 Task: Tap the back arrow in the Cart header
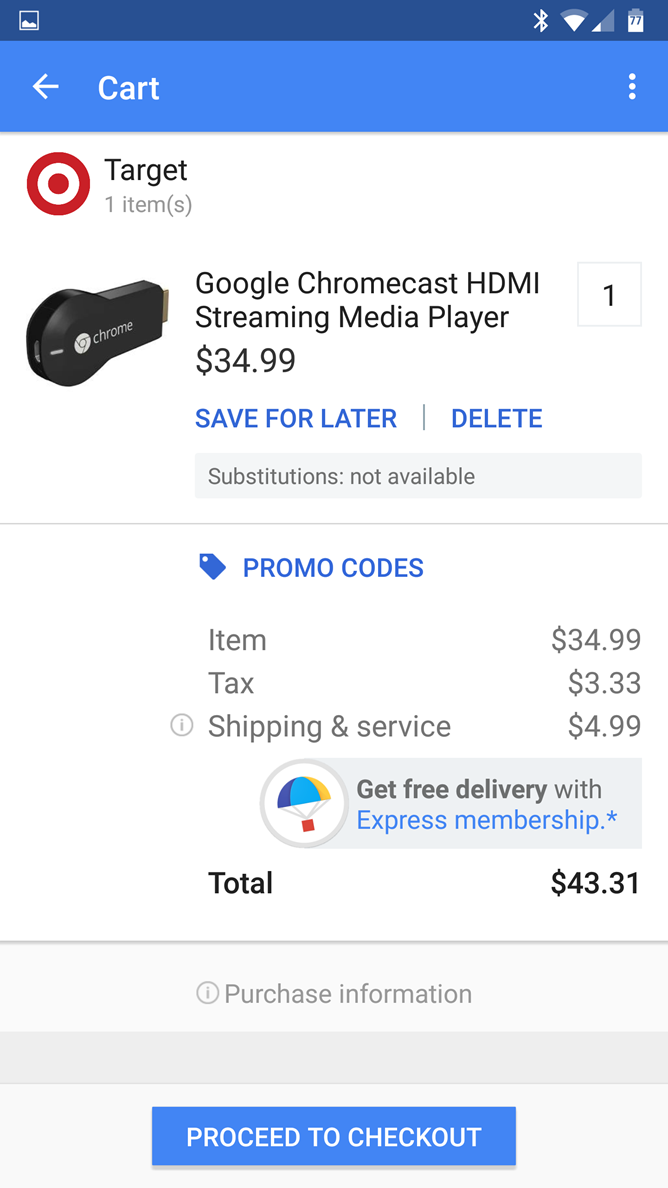pos(45,86)
